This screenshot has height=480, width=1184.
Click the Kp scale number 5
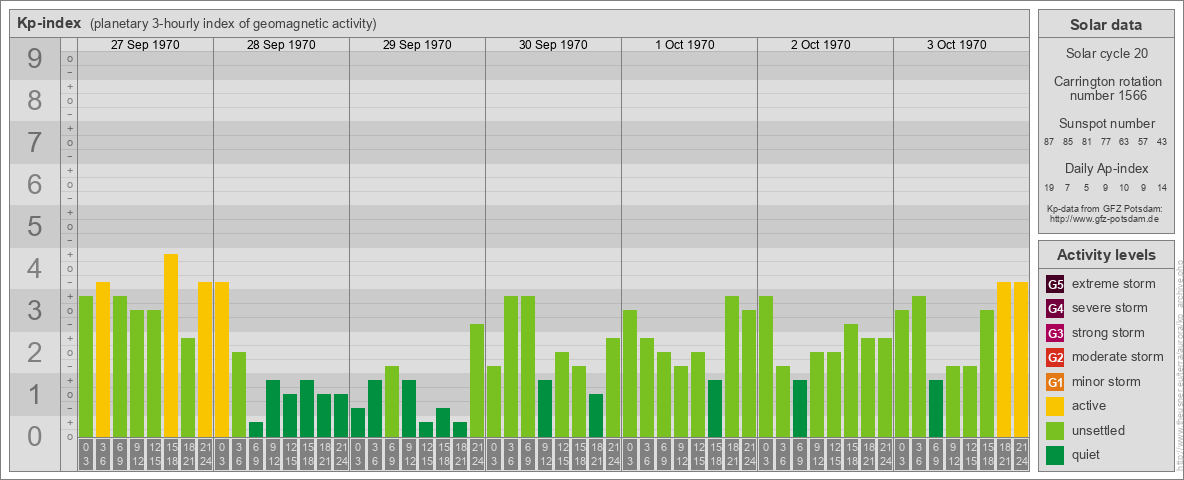[34, 226]
